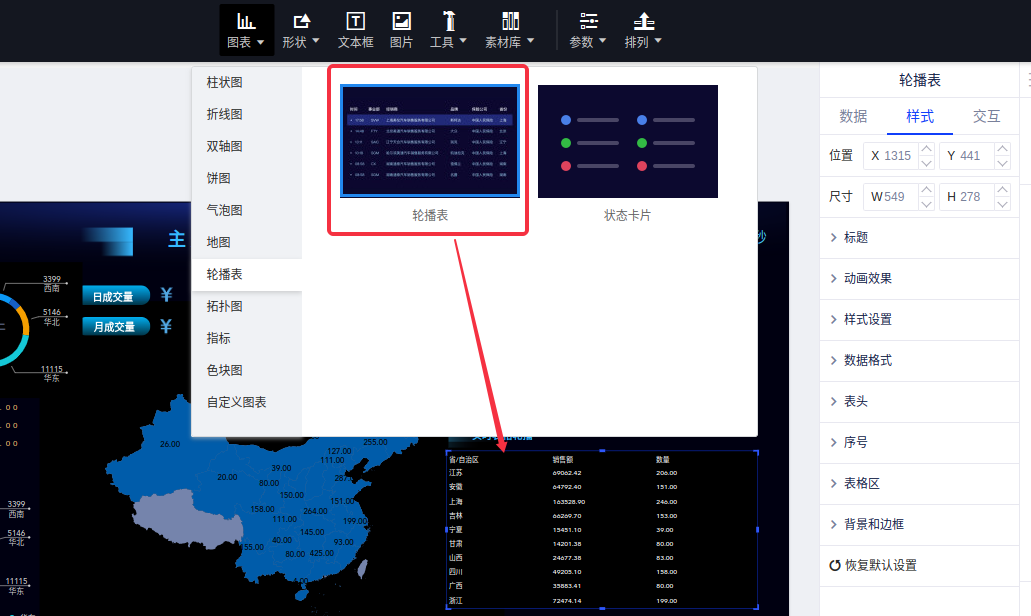Open the 排列 arrange icon
This screenshot has height=616, width=1031.
(644, 21)
